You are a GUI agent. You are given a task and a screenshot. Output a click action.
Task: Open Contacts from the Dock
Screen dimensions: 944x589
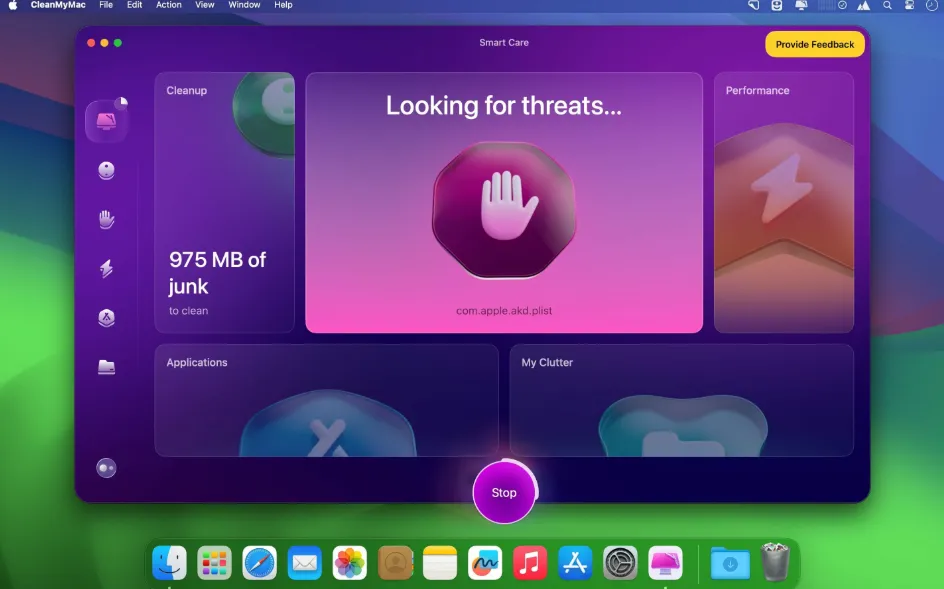point(395,563)
